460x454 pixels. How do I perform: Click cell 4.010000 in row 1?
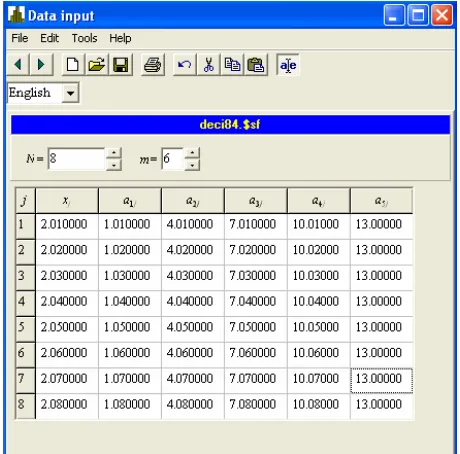(193, 226)
